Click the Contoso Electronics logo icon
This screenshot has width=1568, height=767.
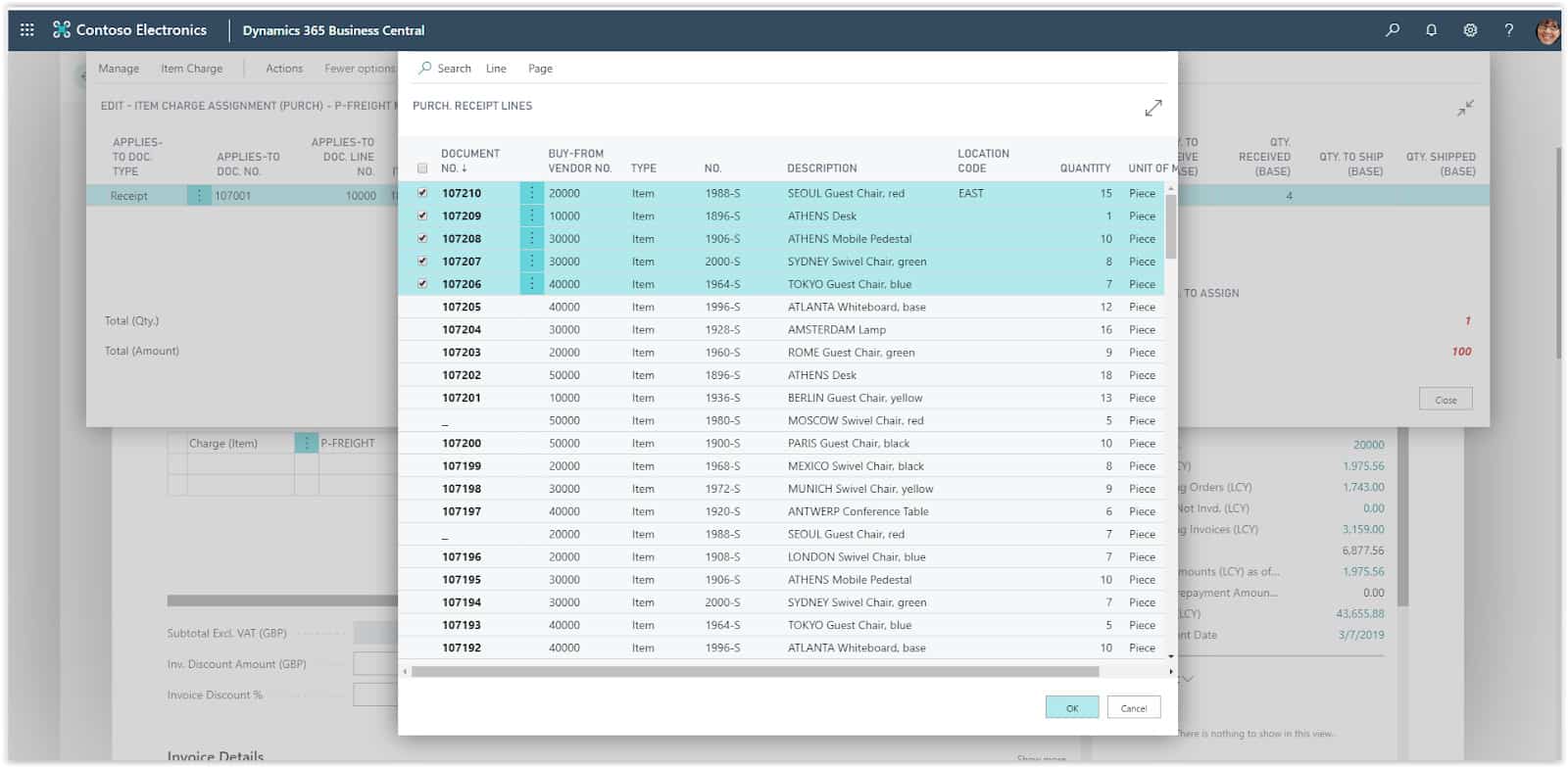[62, 29]
